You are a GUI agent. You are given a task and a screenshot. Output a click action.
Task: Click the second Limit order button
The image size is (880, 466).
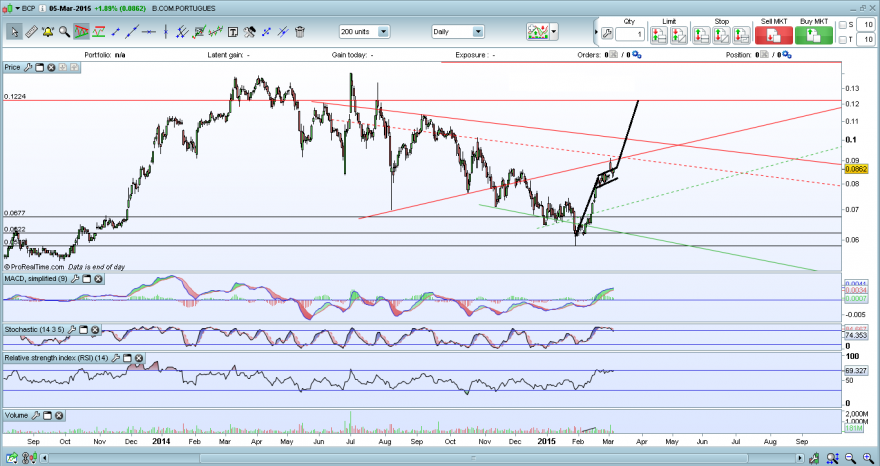[679, 35]
